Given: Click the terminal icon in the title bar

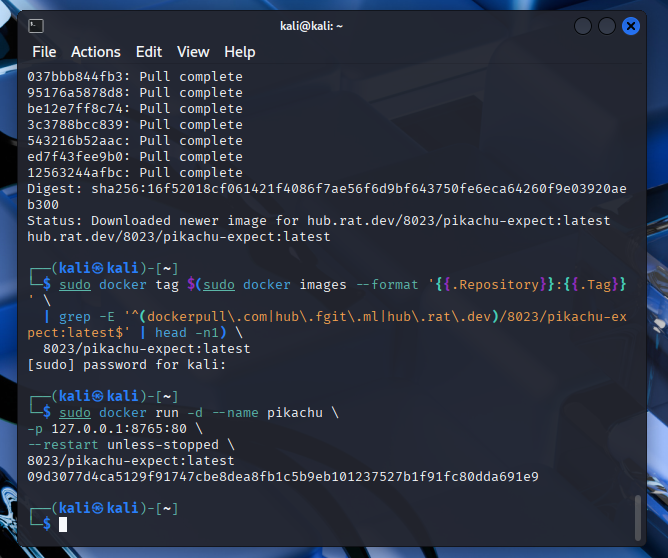Looking at the screenshot, I should 36,26.
